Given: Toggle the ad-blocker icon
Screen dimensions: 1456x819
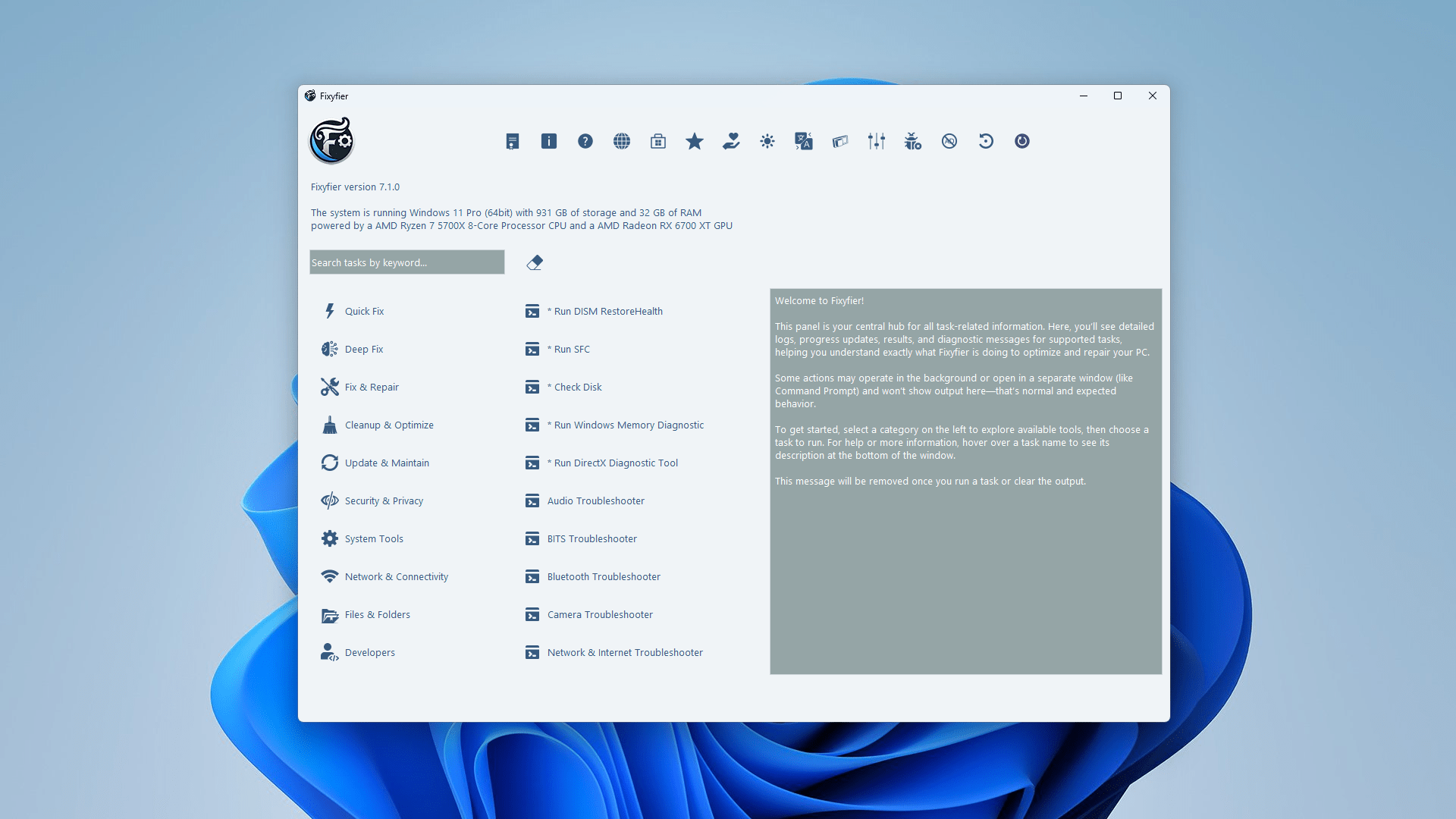Looking at the screenshot, I should point(949,141).
